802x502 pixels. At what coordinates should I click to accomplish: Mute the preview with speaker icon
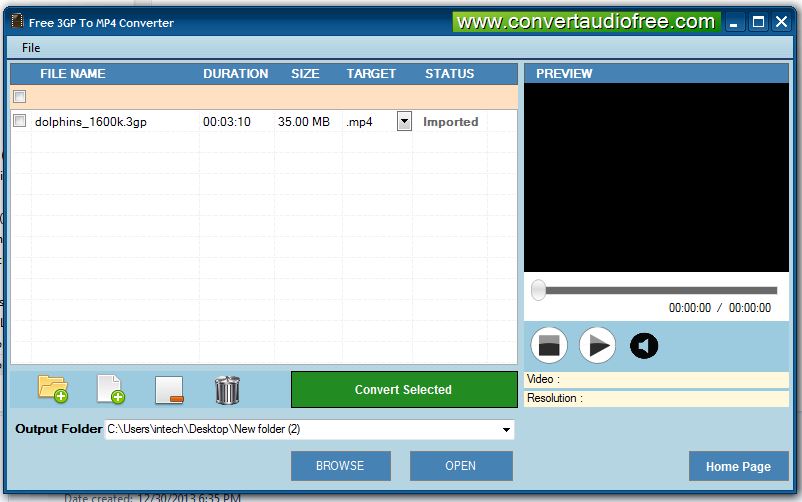(644, 346)
